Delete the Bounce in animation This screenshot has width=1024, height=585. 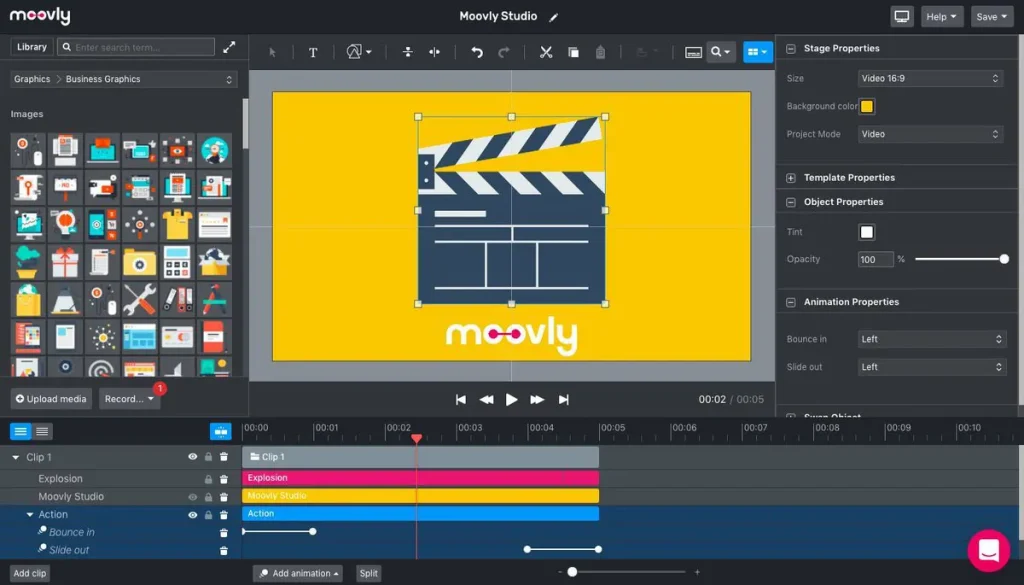click(x=224, y=533)
